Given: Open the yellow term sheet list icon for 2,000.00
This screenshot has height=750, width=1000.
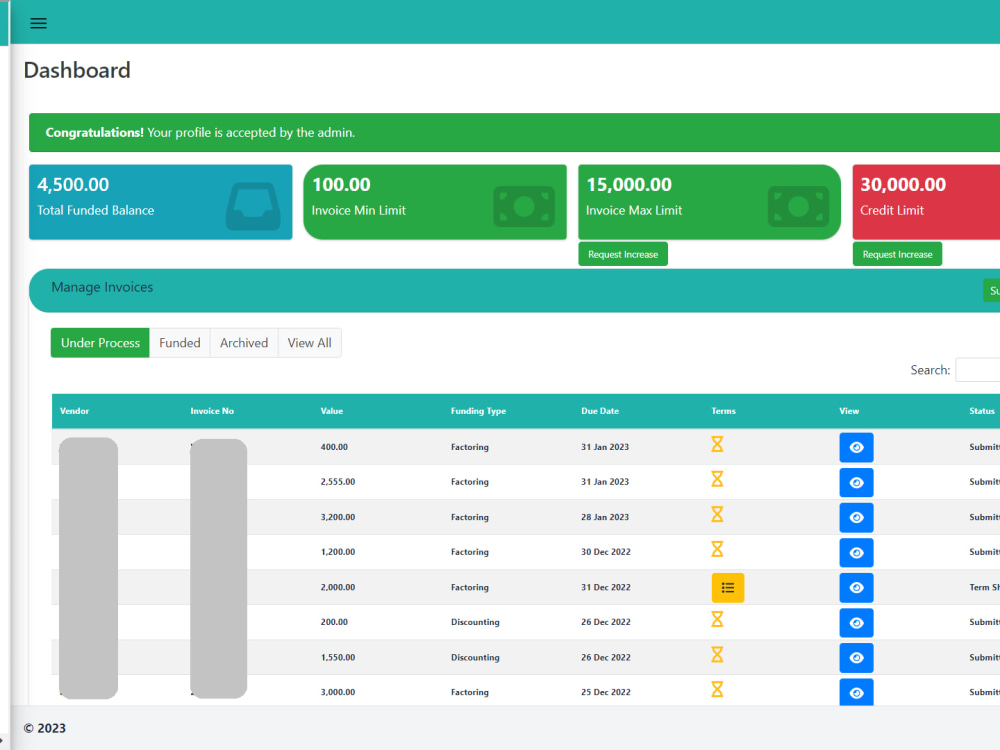Looking at the screenshot, I should [x=728, y=588].
